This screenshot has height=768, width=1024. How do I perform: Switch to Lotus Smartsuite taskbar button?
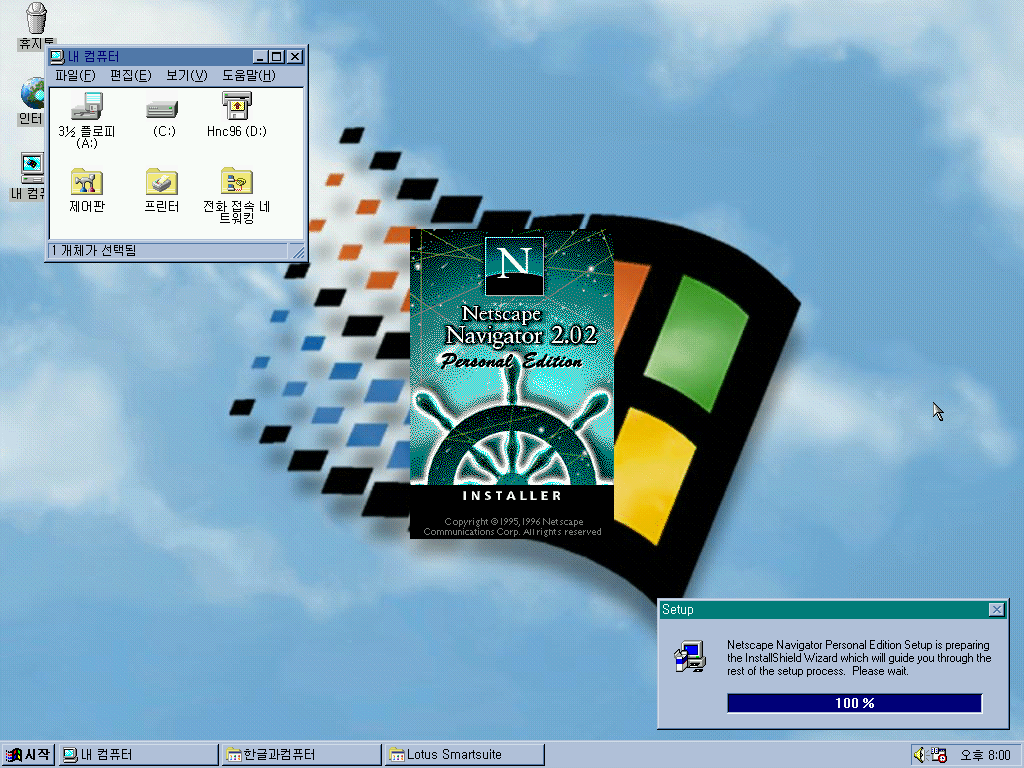pos(464,755)
